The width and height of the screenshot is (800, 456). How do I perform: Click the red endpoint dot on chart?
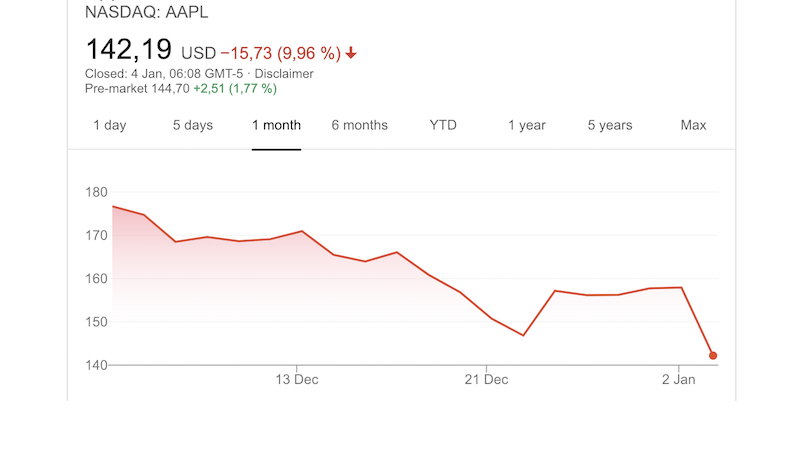tap(713, 356)
